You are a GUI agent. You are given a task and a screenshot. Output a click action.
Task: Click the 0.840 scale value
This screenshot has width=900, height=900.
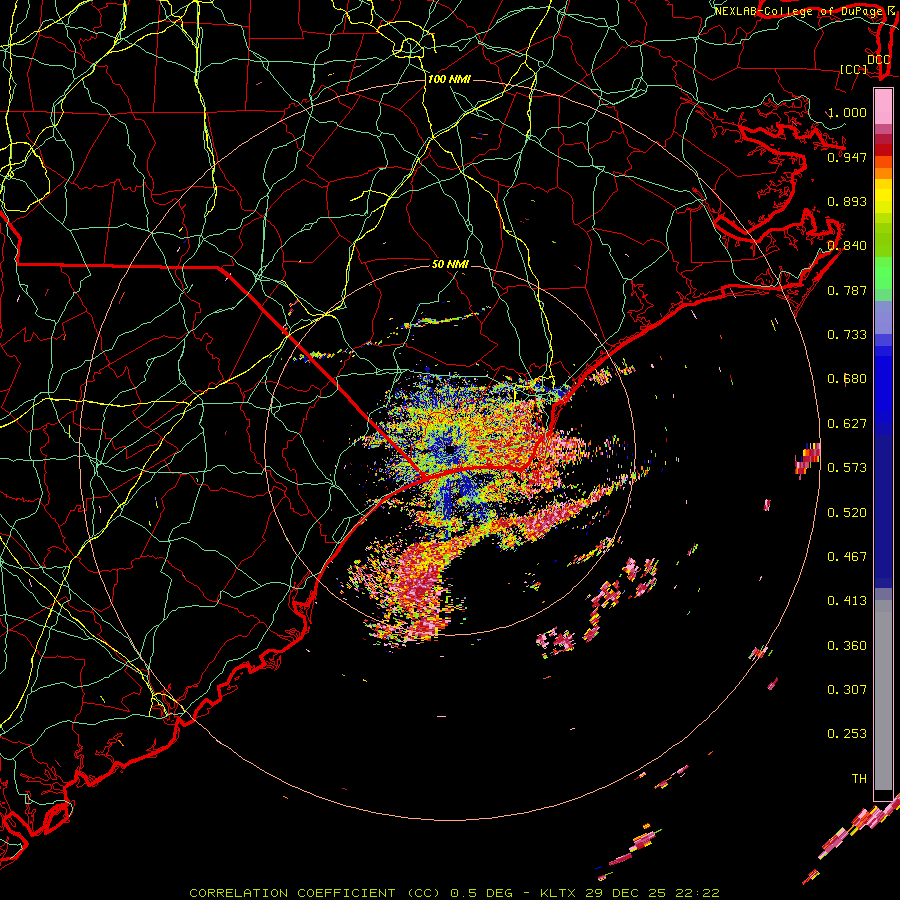(x=847, y=246)
